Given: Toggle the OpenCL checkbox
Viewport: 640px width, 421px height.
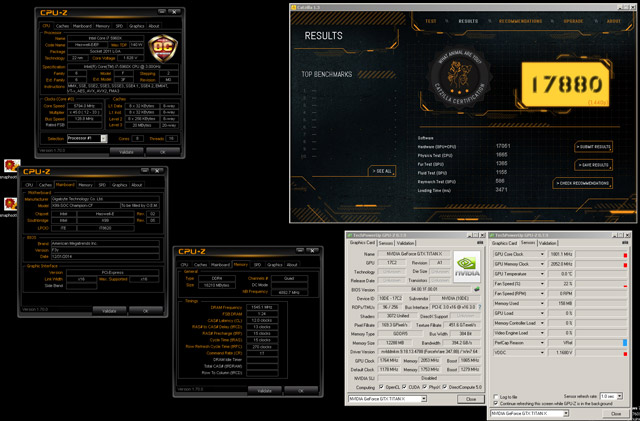Looking at the screenshot, I should pyautogui.click(x=381, y=387).
